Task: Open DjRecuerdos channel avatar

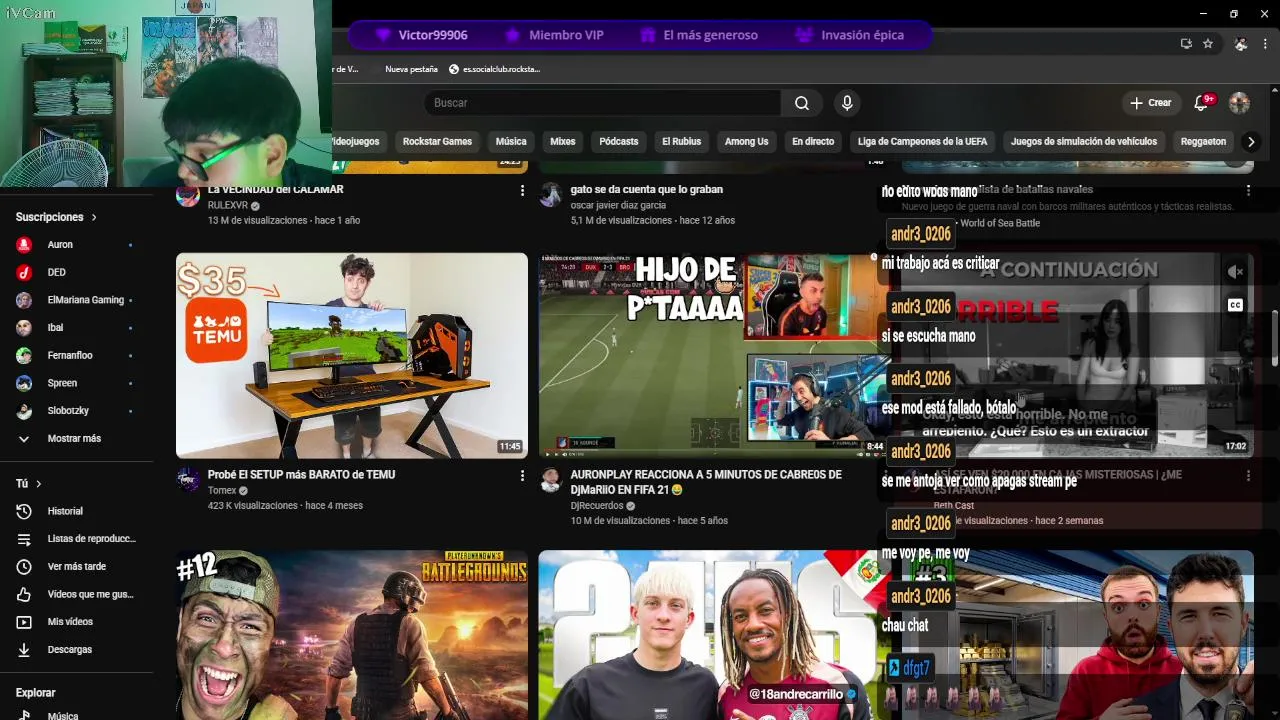Action: [551, 480]
